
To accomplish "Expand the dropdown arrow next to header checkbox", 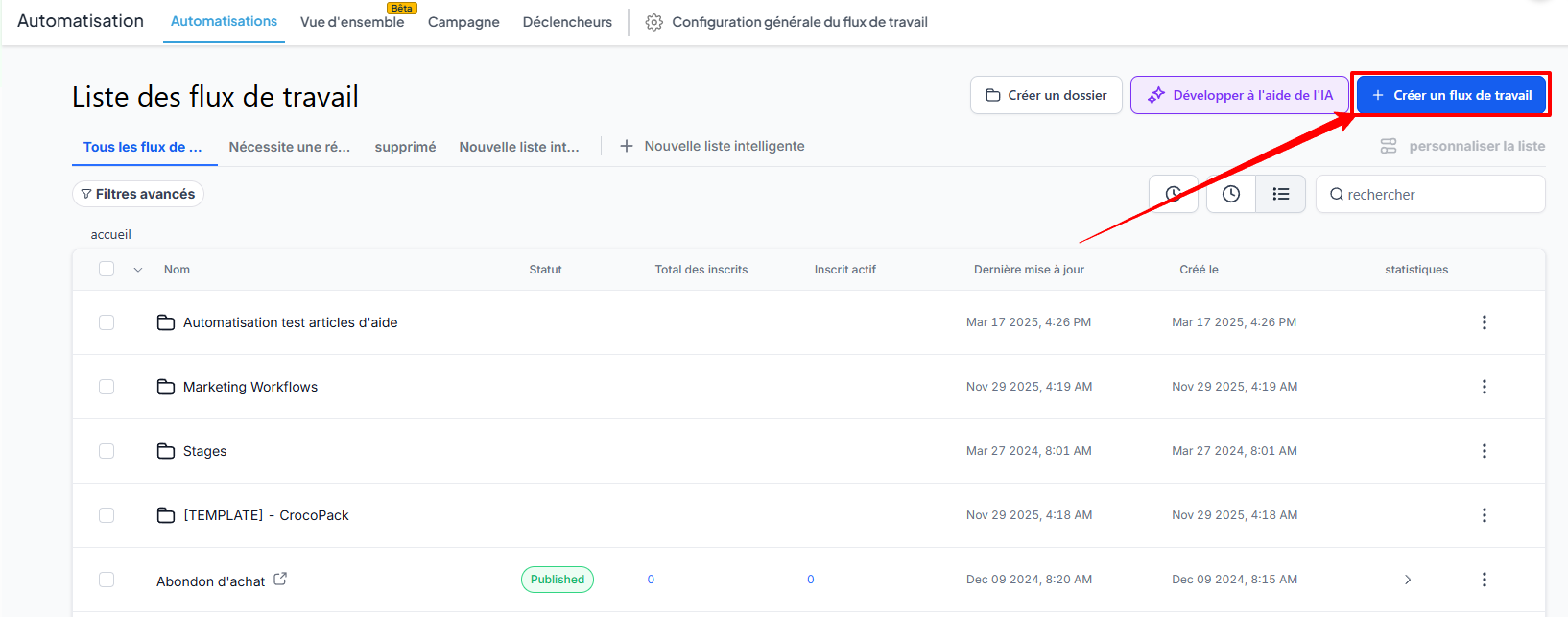I will (138, 270).
